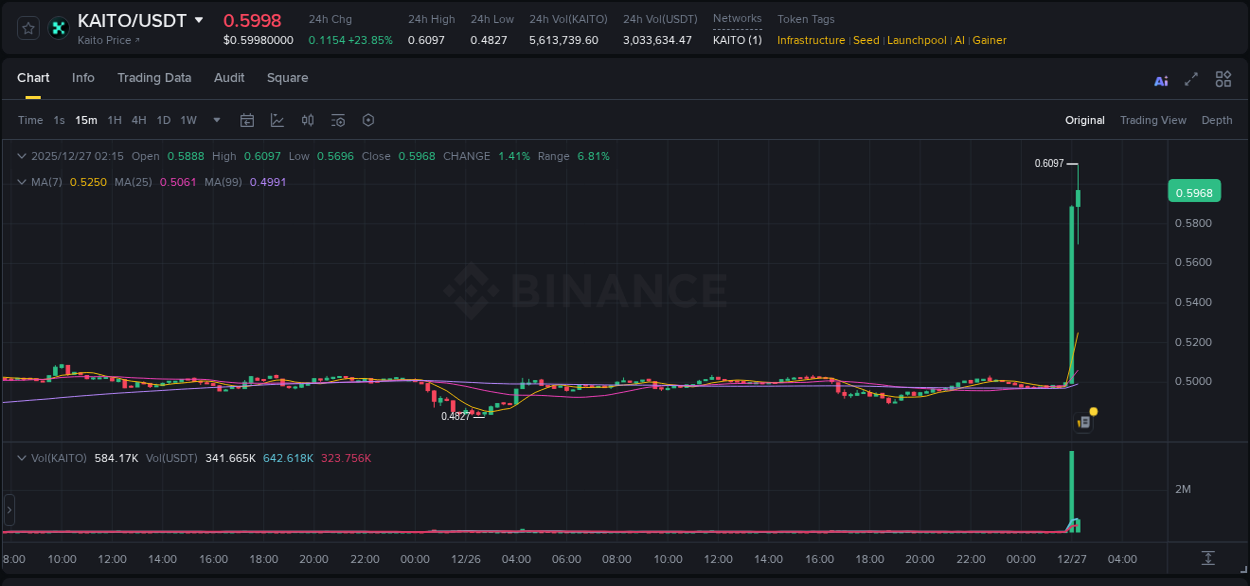The image size is (1250, 586).
Task: Collapse the Vol(KAITO) volume panel
Action: pyautogui.click(x=21, y=457)
